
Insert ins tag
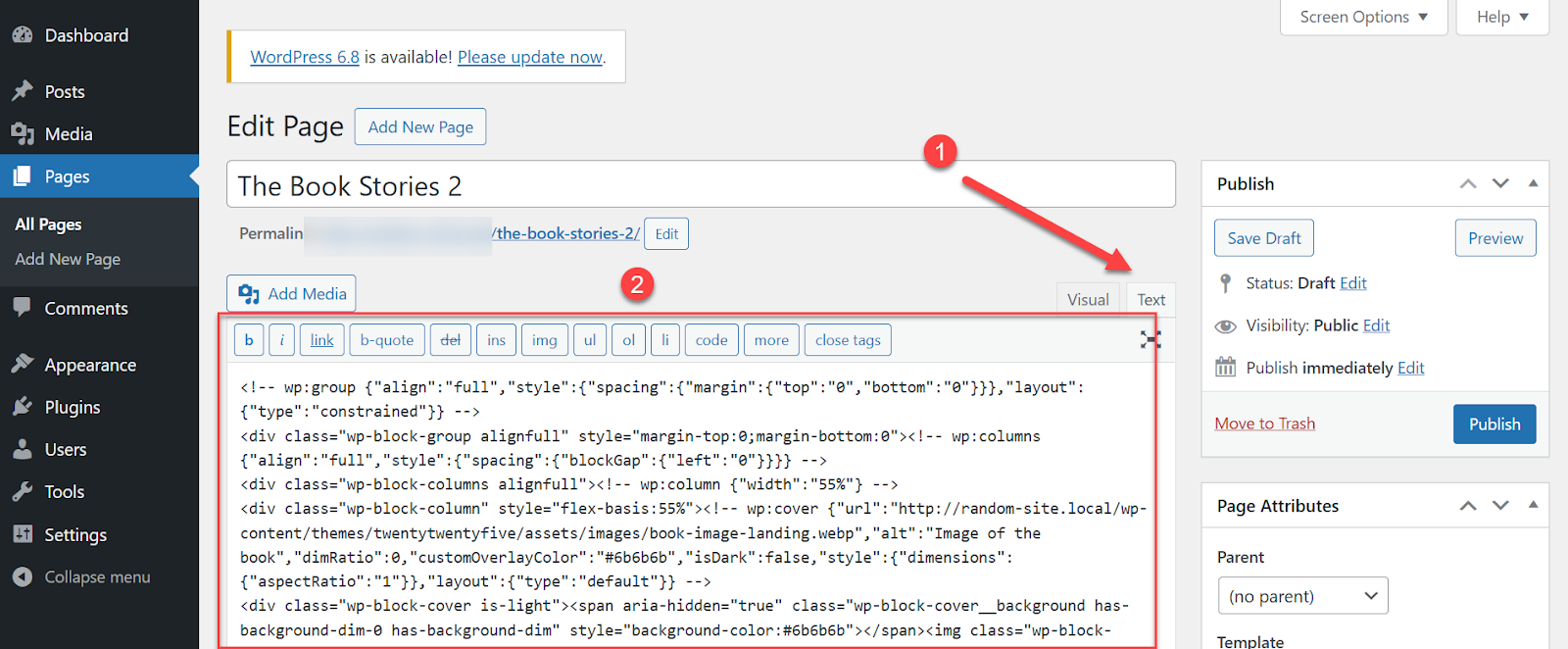tap(497, 340)
